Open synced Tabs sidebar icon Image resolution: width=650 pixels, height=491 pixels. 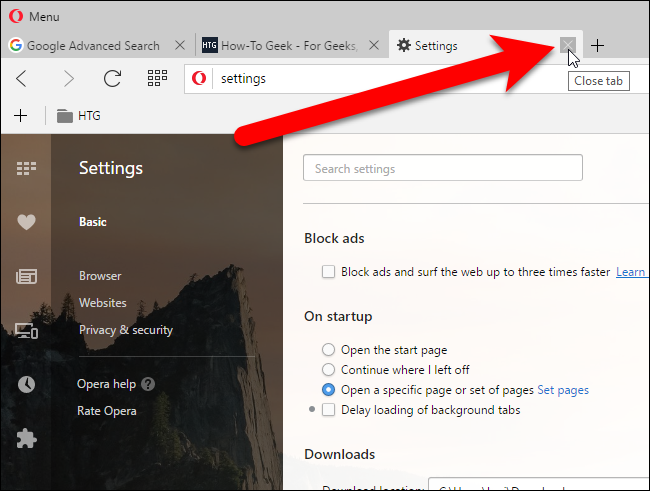click(x=26, y=331)
